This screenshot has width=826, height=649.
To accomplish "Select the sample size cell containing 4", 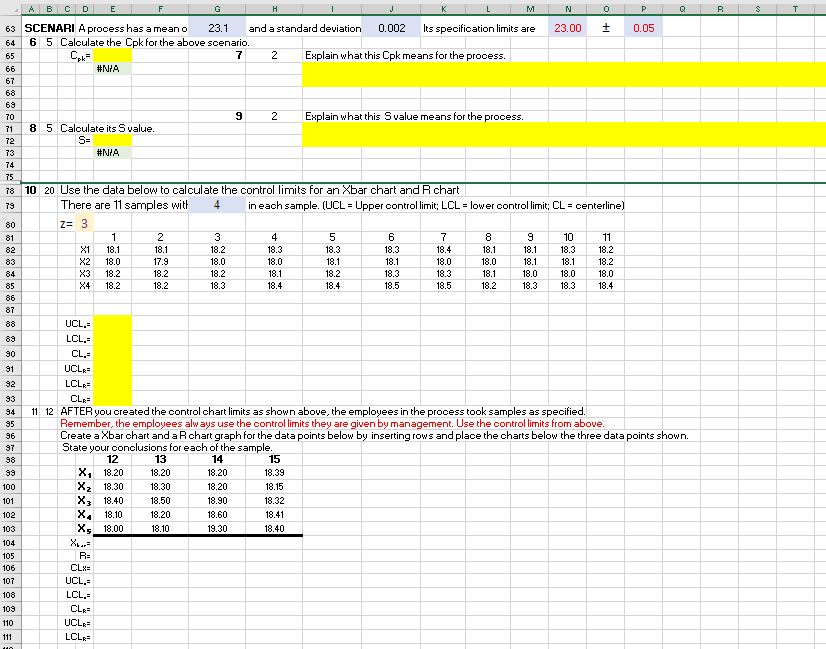I will pos(217,205).
